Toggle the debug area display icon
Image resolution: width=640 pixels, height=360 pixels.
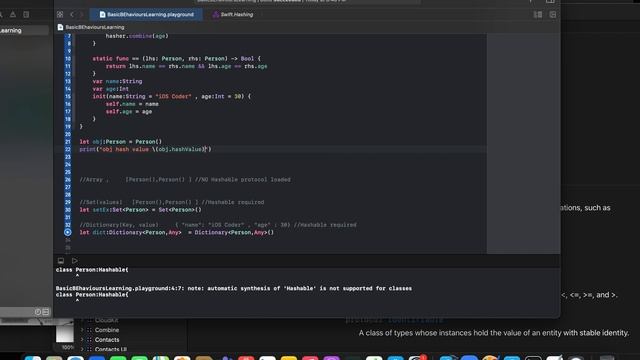coord(61,260)
